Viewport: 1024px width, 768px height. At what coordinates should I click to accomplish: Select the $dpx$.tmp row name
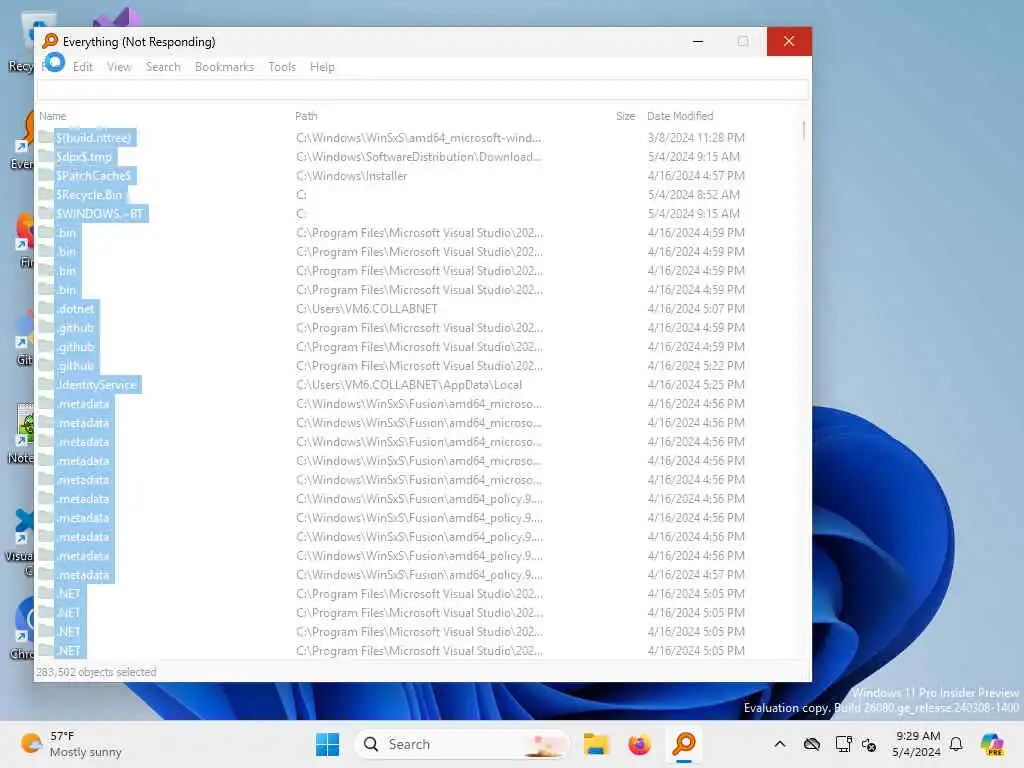click(84, 157)
